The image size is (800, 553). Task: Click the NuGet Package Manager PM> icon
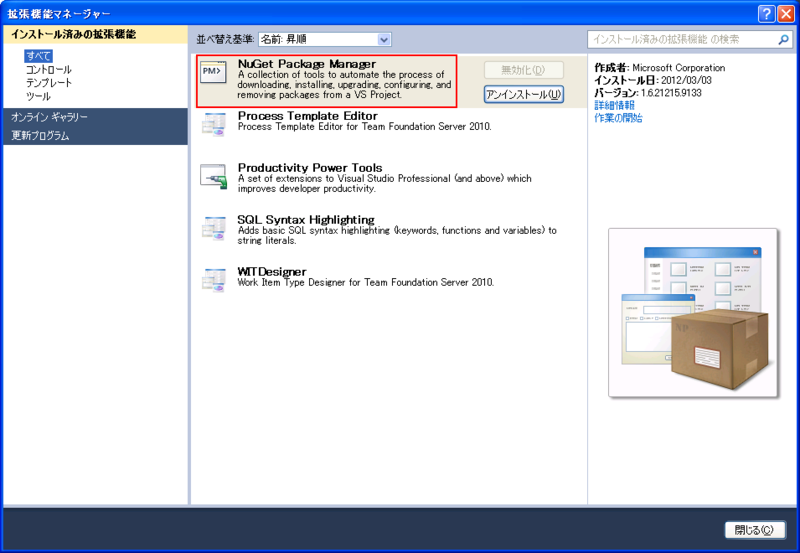pos(213,74)
